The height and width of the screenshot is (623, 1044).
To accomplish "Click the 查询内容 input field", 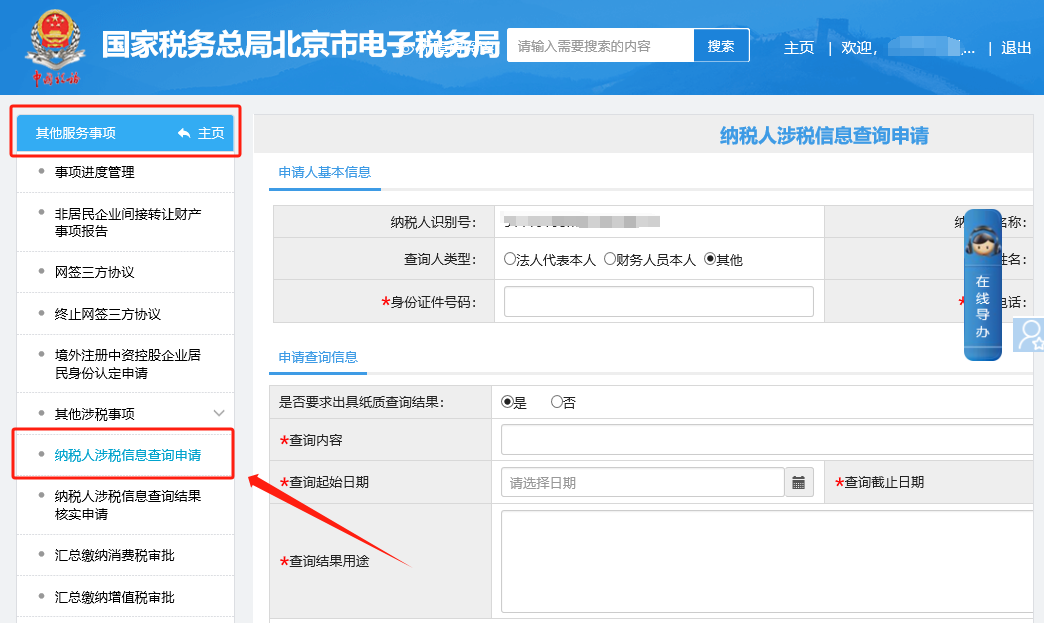I will [767, 440].
